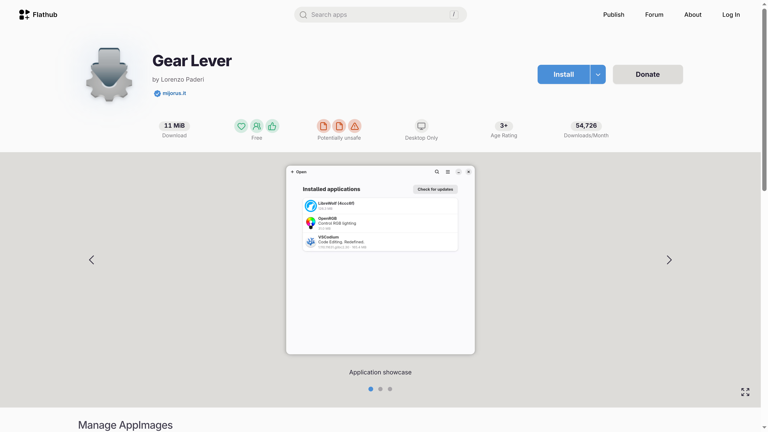Click the Desktop Only monitor icon

(421, 126)
